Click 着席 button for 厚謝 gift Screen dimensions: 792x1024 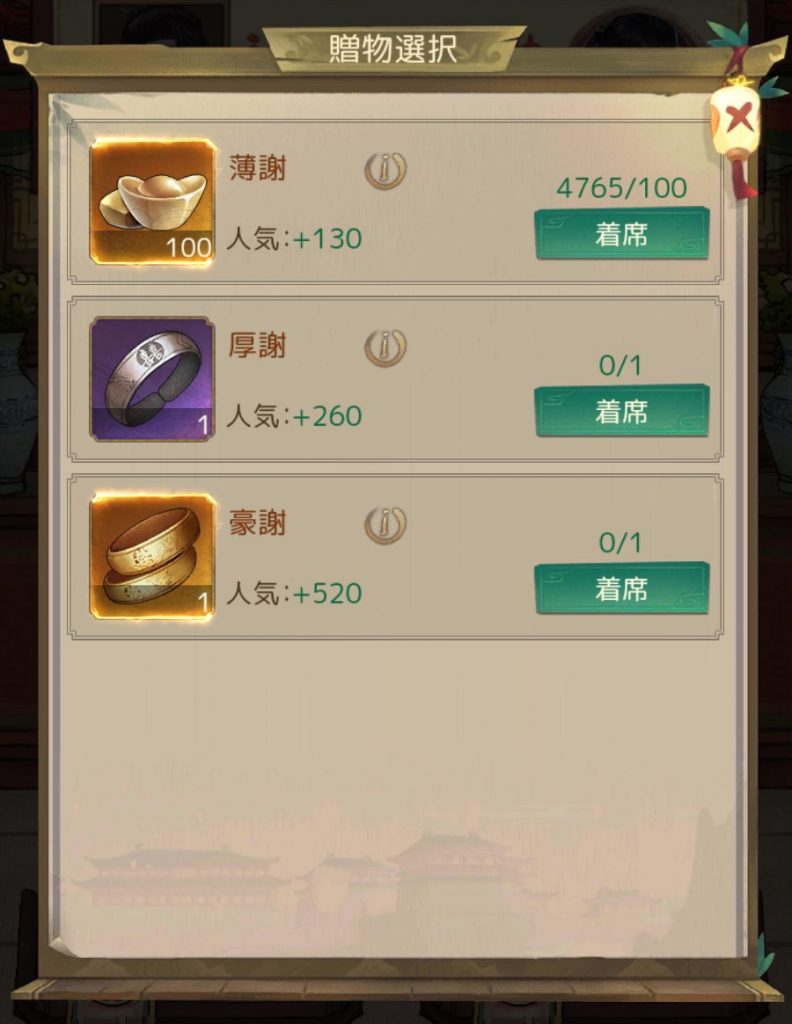coord(622,411)
